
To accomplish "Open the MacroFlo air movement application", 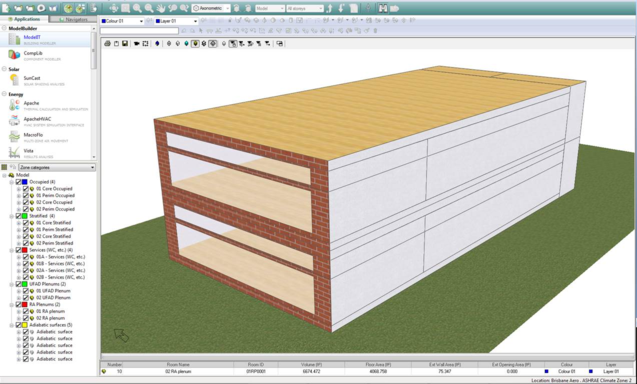I will point(33,135).
